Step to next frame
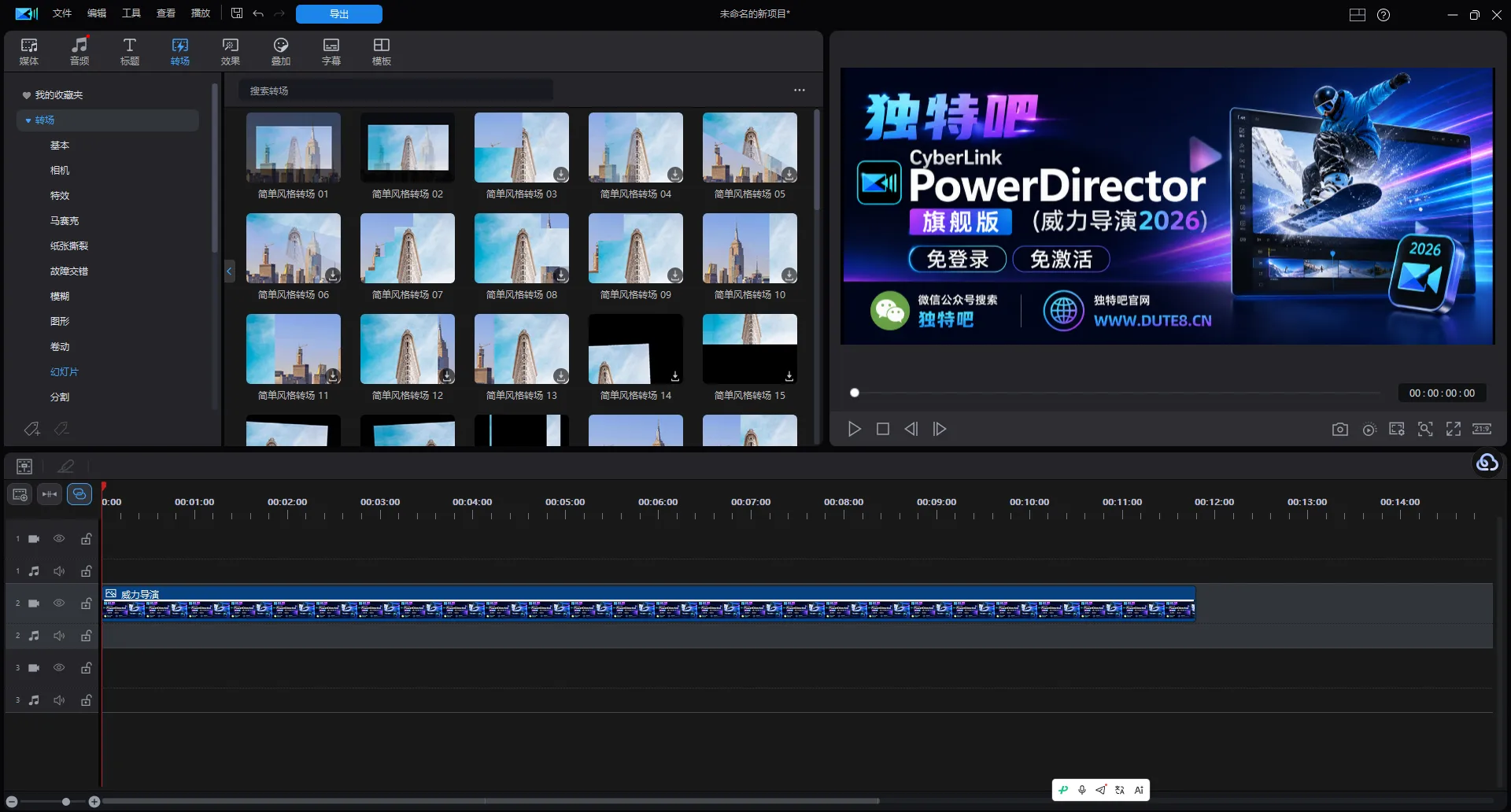Screen dimensions: 1511x812 (940, 429)
